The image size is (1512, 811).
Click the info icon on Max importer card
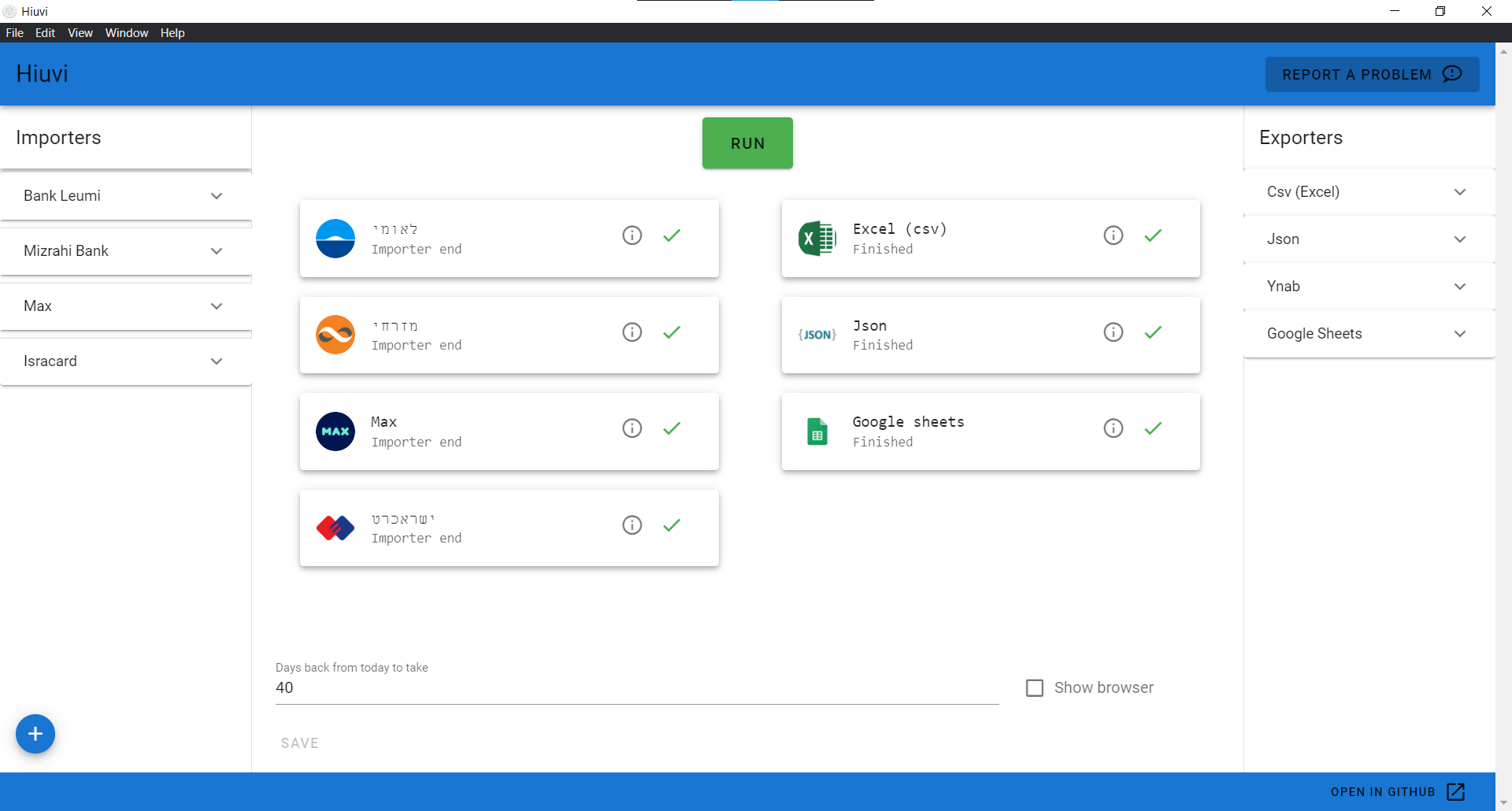pos(632,428)
